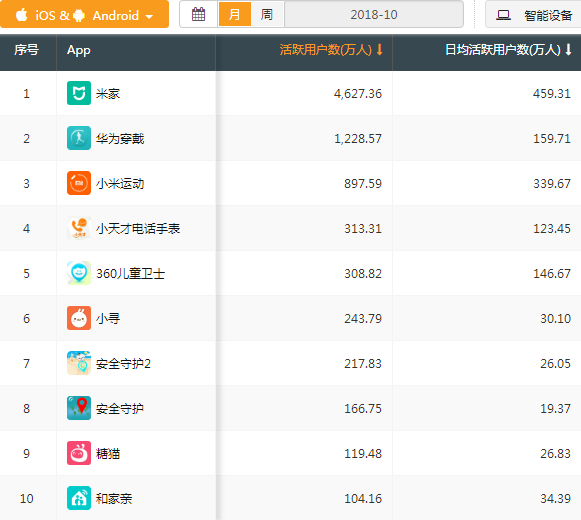Viewport: 581px width, 520px height.
Task: Click the 小米运动 app icon
Action: [x=79, y=183]
